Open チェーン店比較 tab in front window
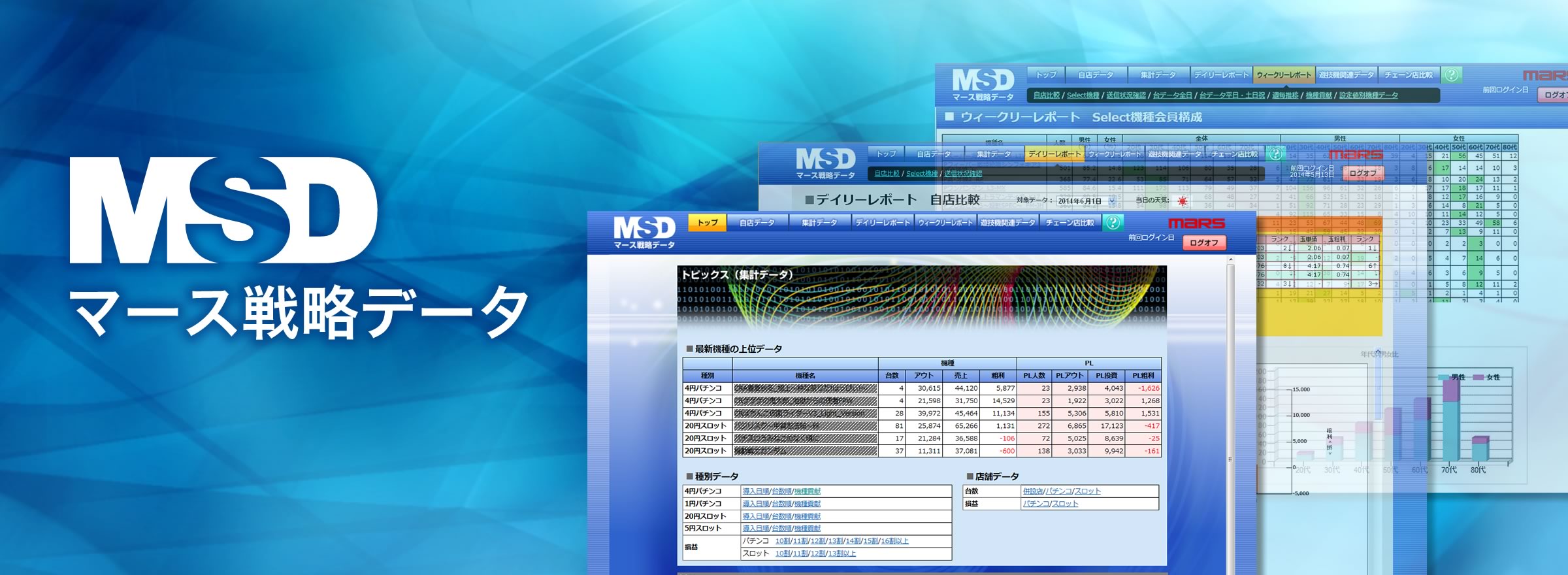This screenshot has height=575, width=1568. (1070, 223)
